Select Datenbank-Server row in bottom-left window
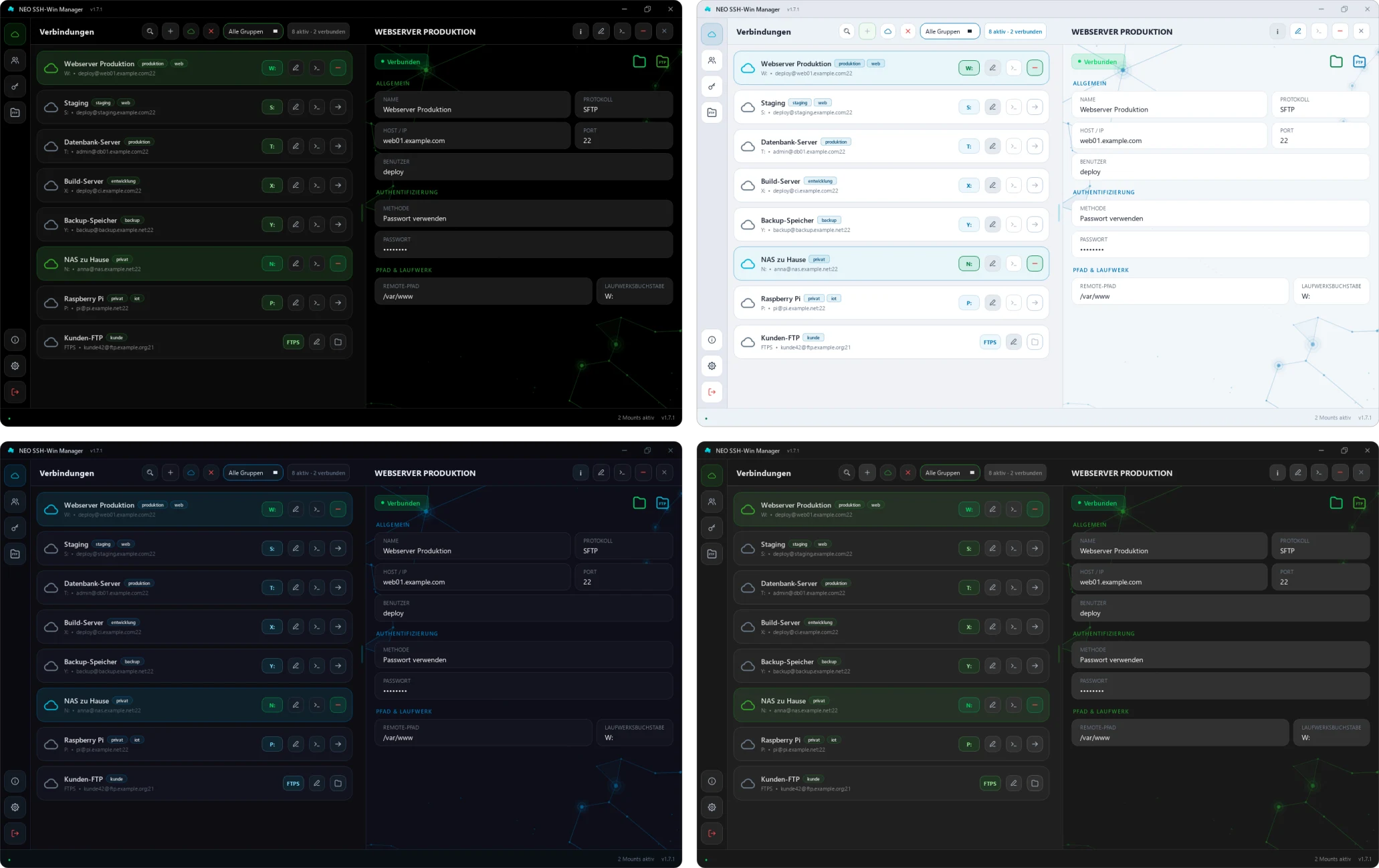 [194, 588]
